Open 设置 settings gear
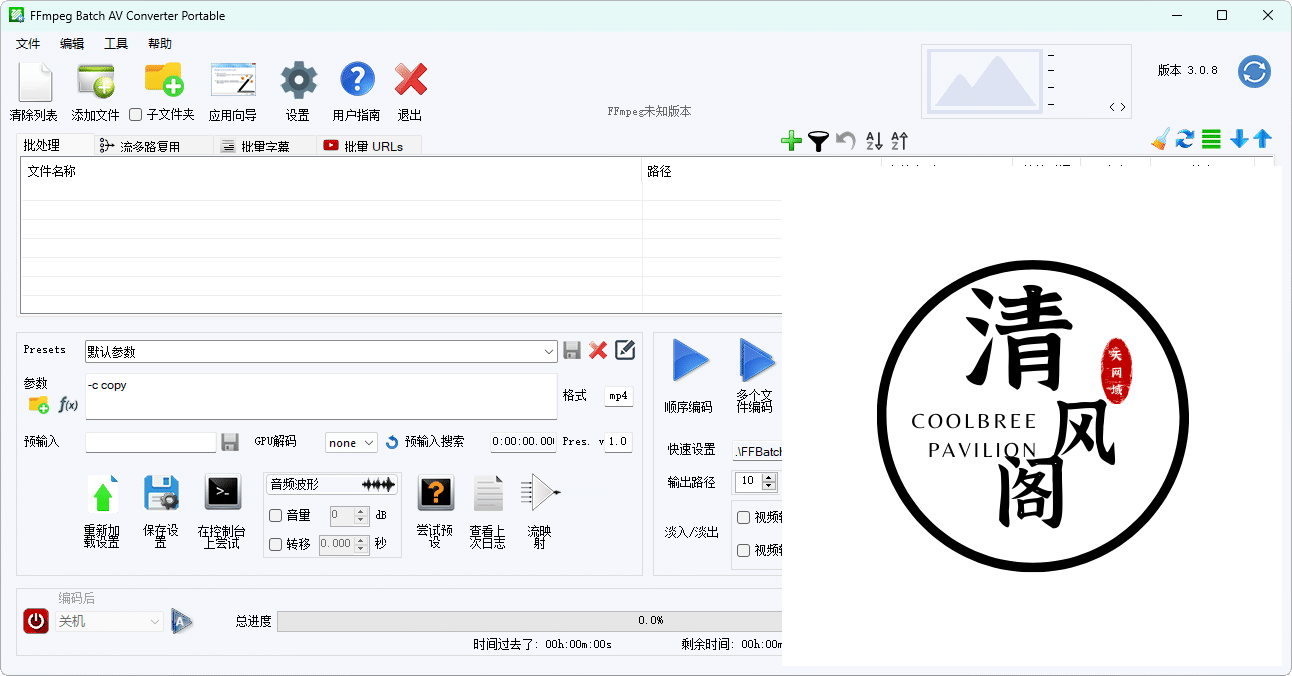 click(298, 80)
